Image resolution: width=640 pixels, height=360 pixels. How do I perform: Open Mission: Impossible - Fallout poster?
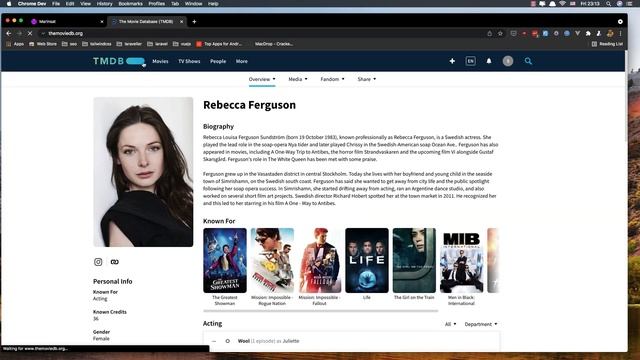(x=320, y=260)
